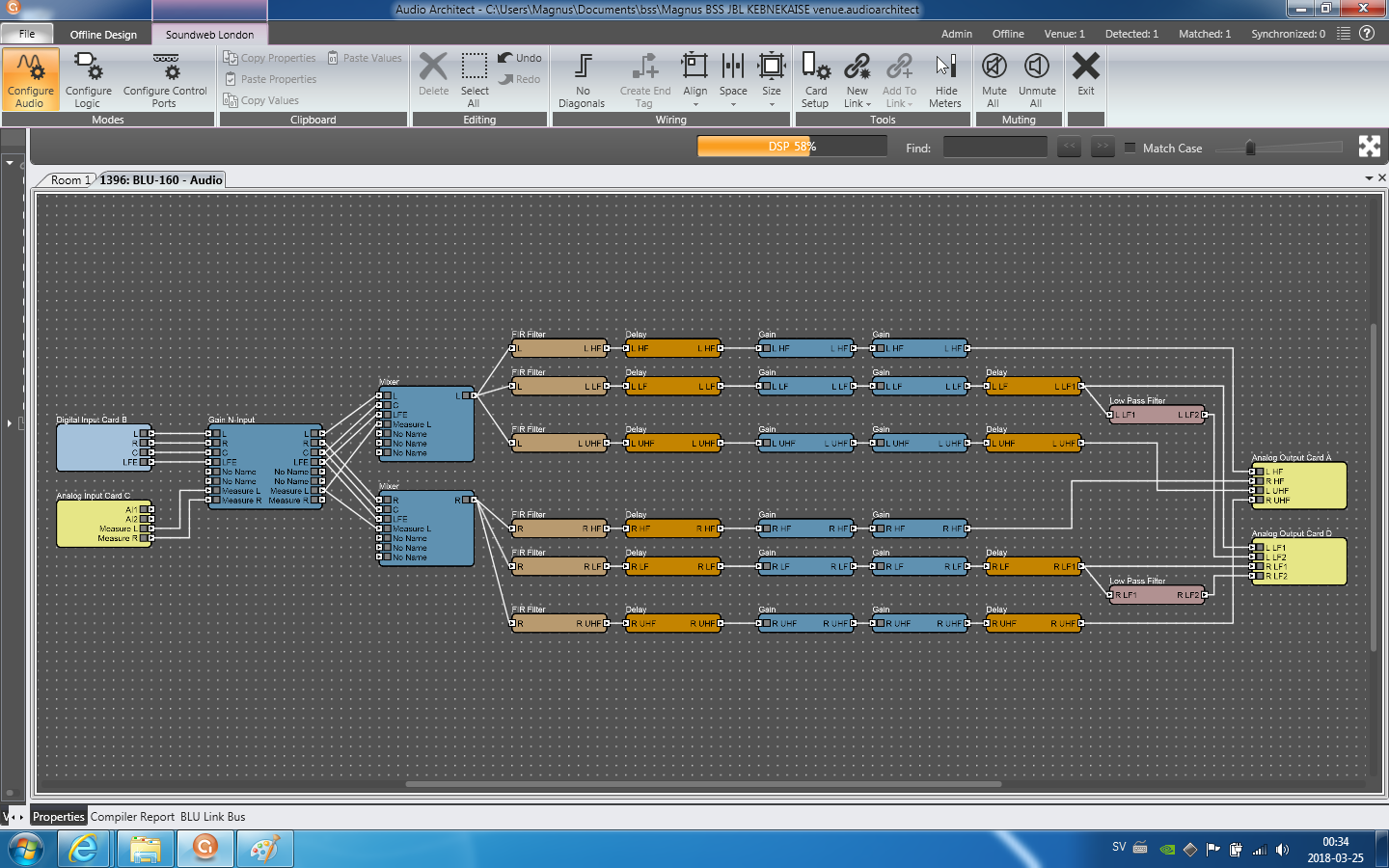Image resolution: width=1389 pixels, height=868 pixels.
Task: Open the Compiler Report tab
Action: tap(133, 816)
